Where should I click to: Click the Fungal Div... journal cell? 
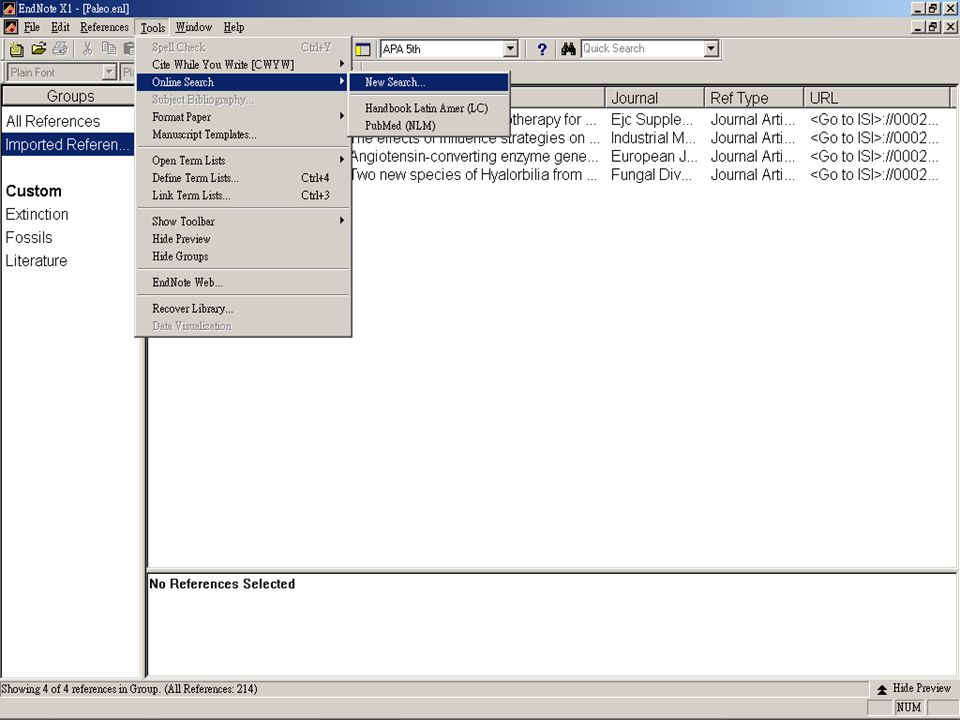point(651,174)
